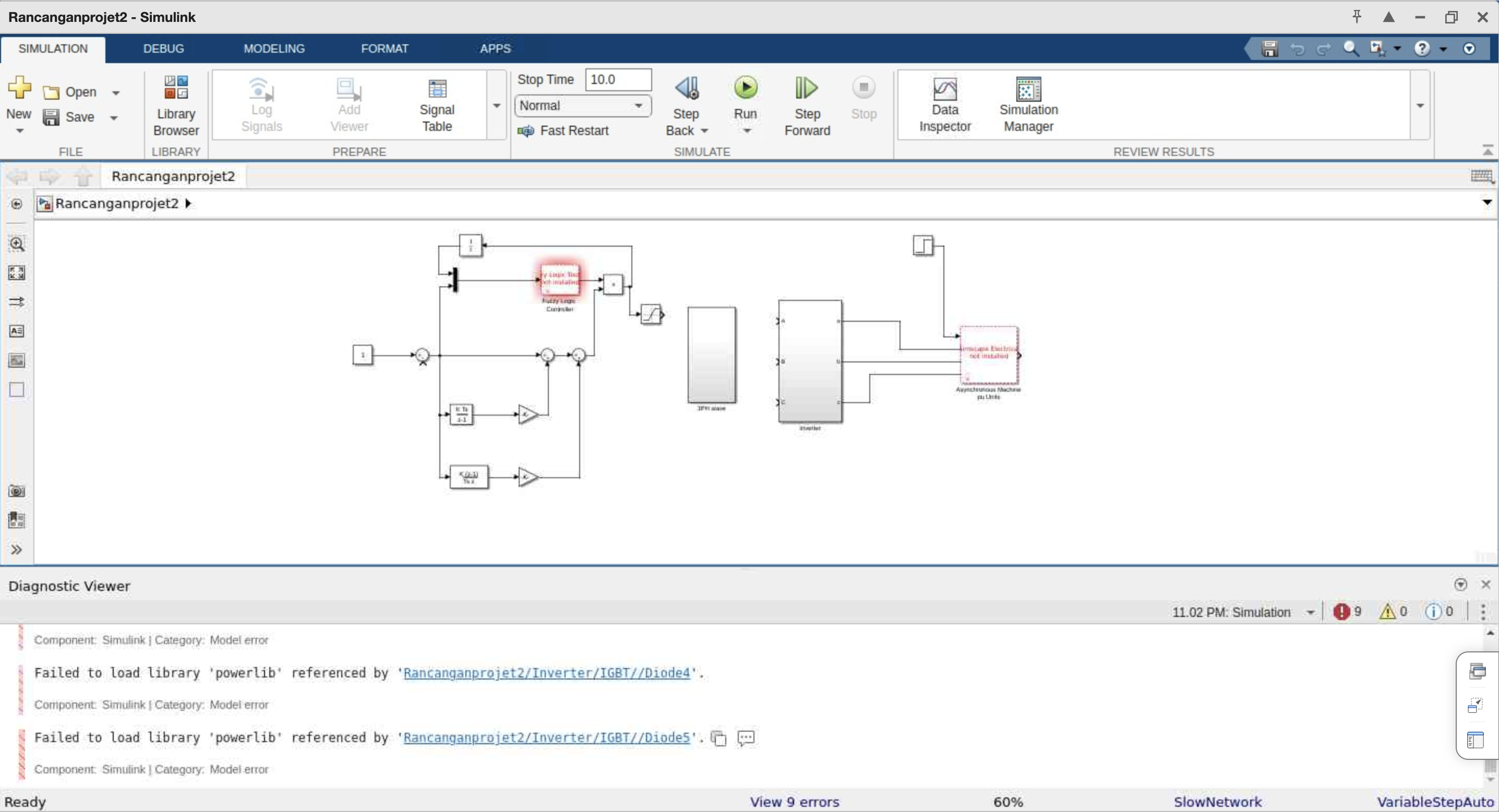Screen dimensions: 1499x812
Task: Switch to the DEBUG tab
Action: 163,49
